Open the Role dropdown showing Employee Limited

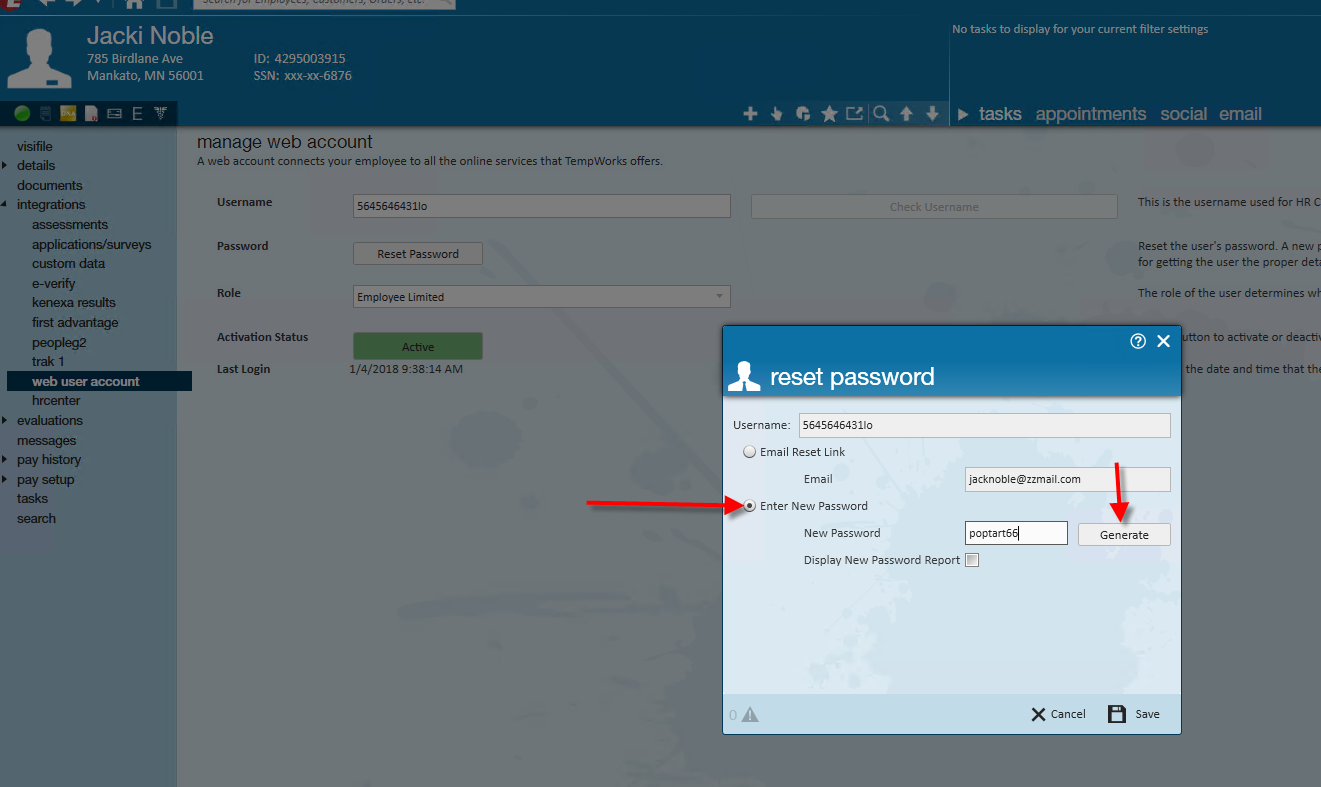coord(542,297)
